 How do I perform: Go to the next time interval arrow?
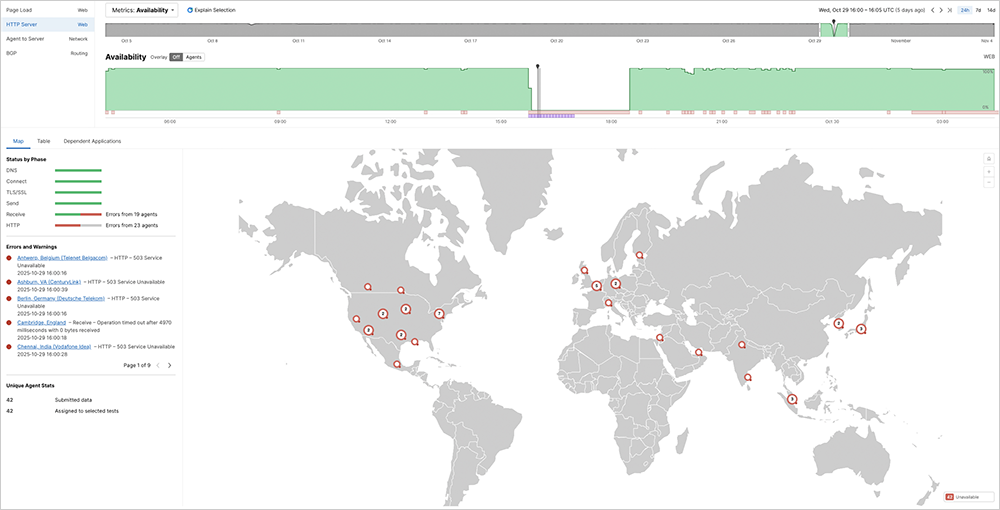[x=941, y=10]
